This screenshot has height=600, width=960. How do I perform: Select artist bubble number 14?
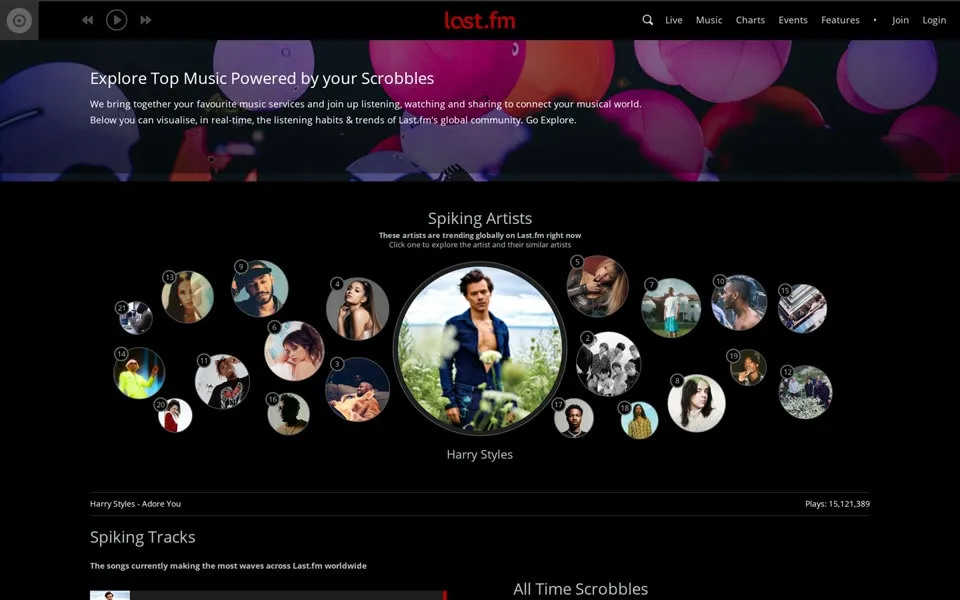click(139, 372)
